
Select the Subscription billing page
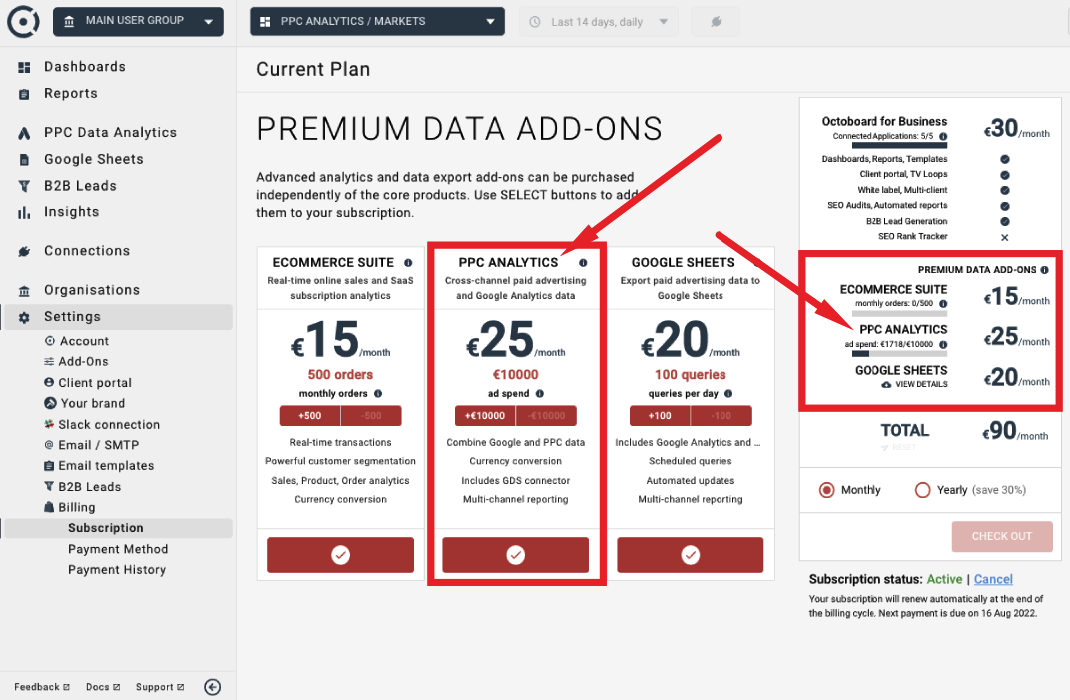[106, 528]
